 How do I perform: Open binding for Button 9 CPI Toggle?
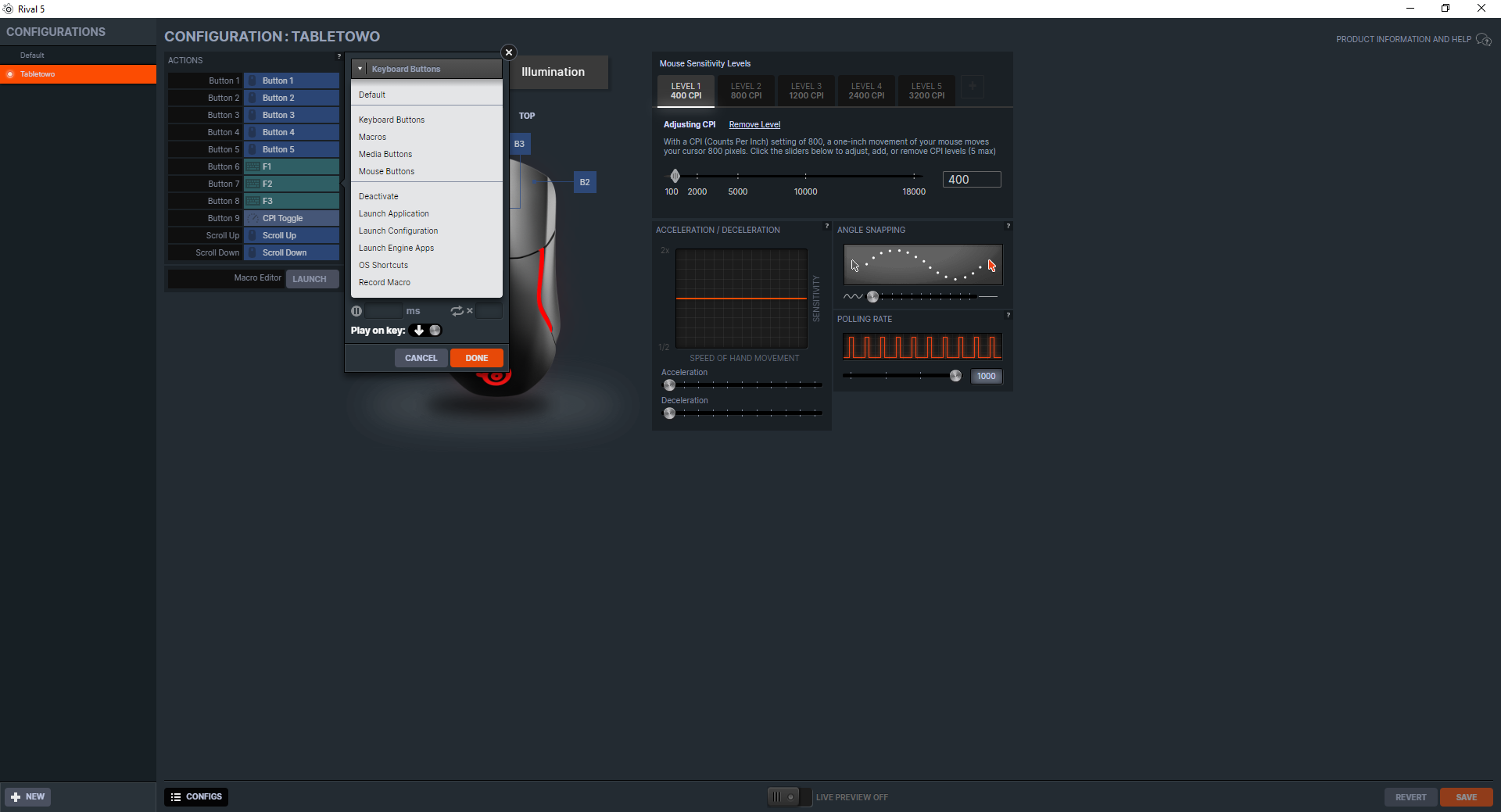pos(292,218)
